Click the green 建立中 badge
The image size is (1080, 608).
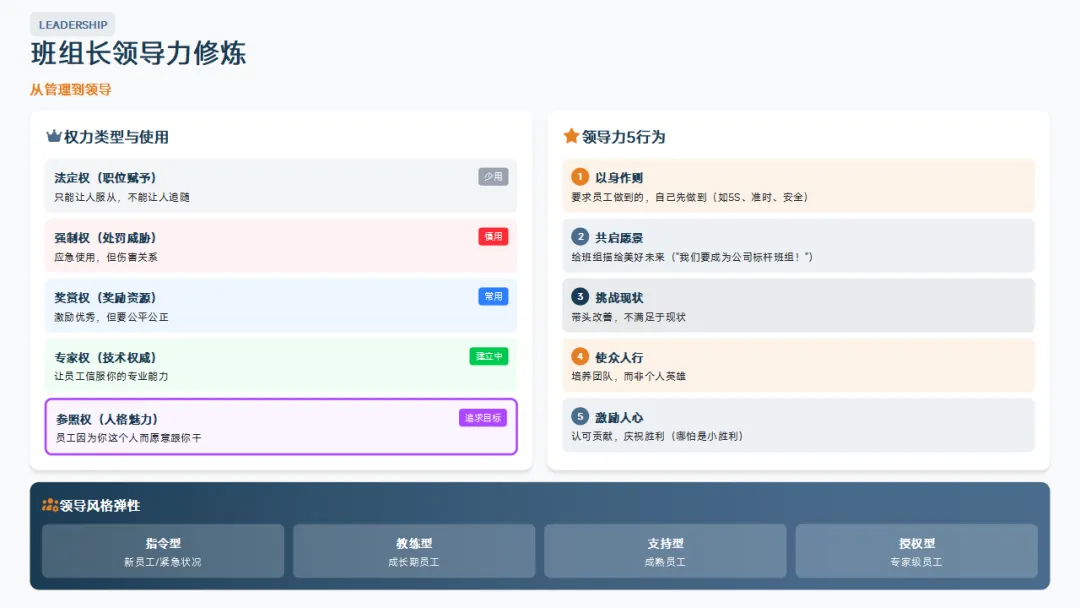coord(488,356)
